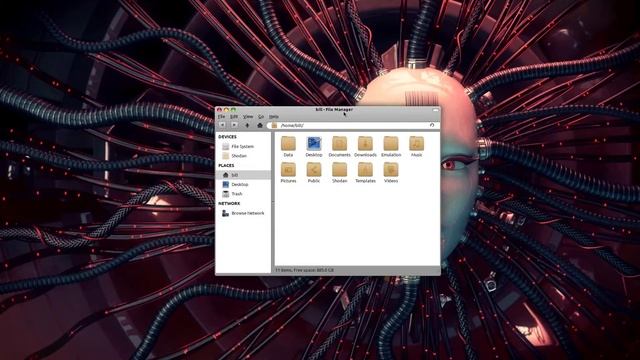
Task: Go forward with the right arrow button
Action: coord(234,125)
